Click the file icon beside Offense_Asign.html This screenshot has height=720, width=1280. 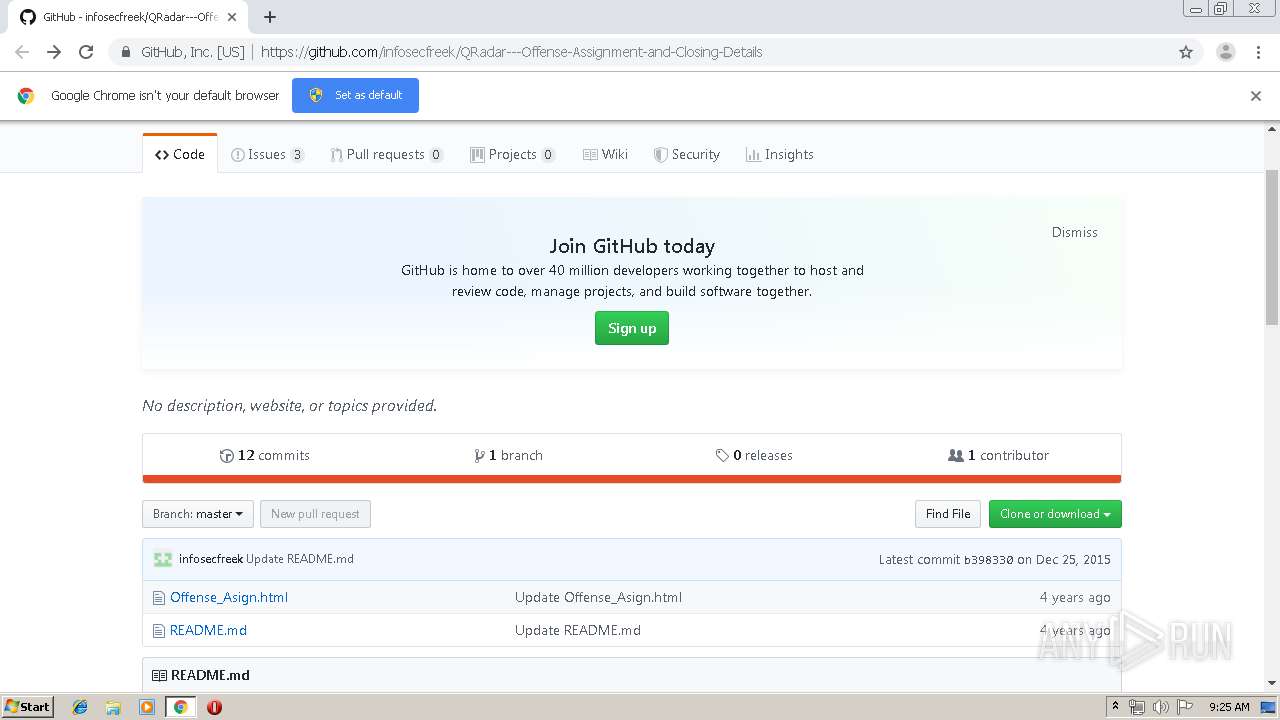click(158, 598)
